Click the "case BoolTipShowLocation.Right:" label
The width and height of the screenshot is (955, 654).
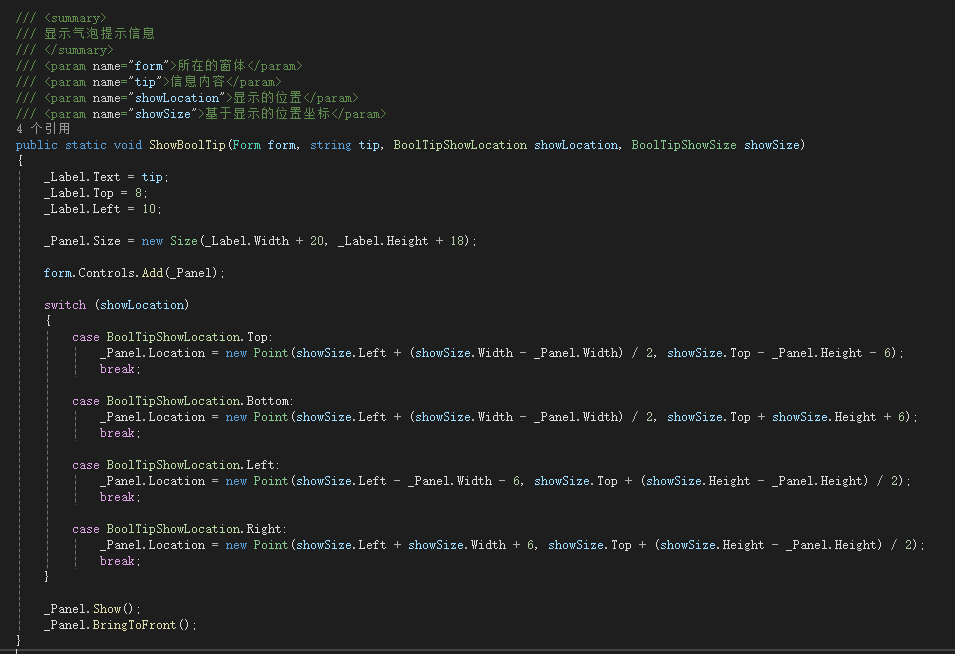tap(179, 529)
